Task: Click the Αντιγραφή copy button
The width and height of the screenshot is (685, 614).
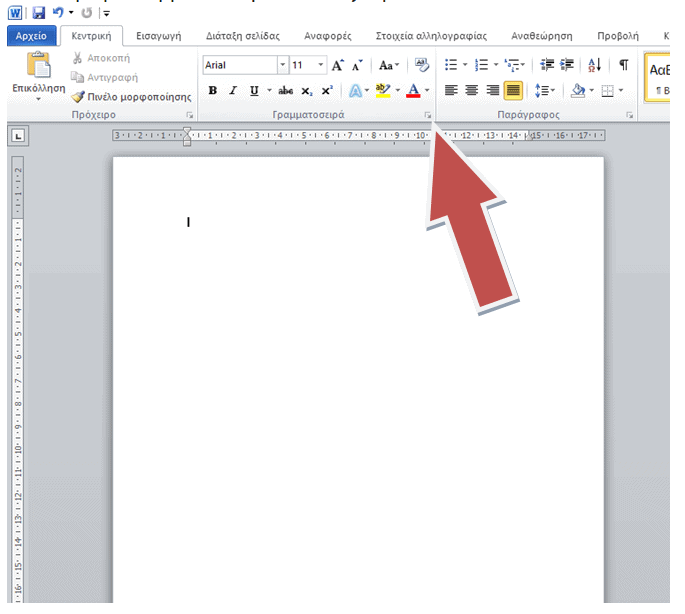Action: (x=104, y=77)
